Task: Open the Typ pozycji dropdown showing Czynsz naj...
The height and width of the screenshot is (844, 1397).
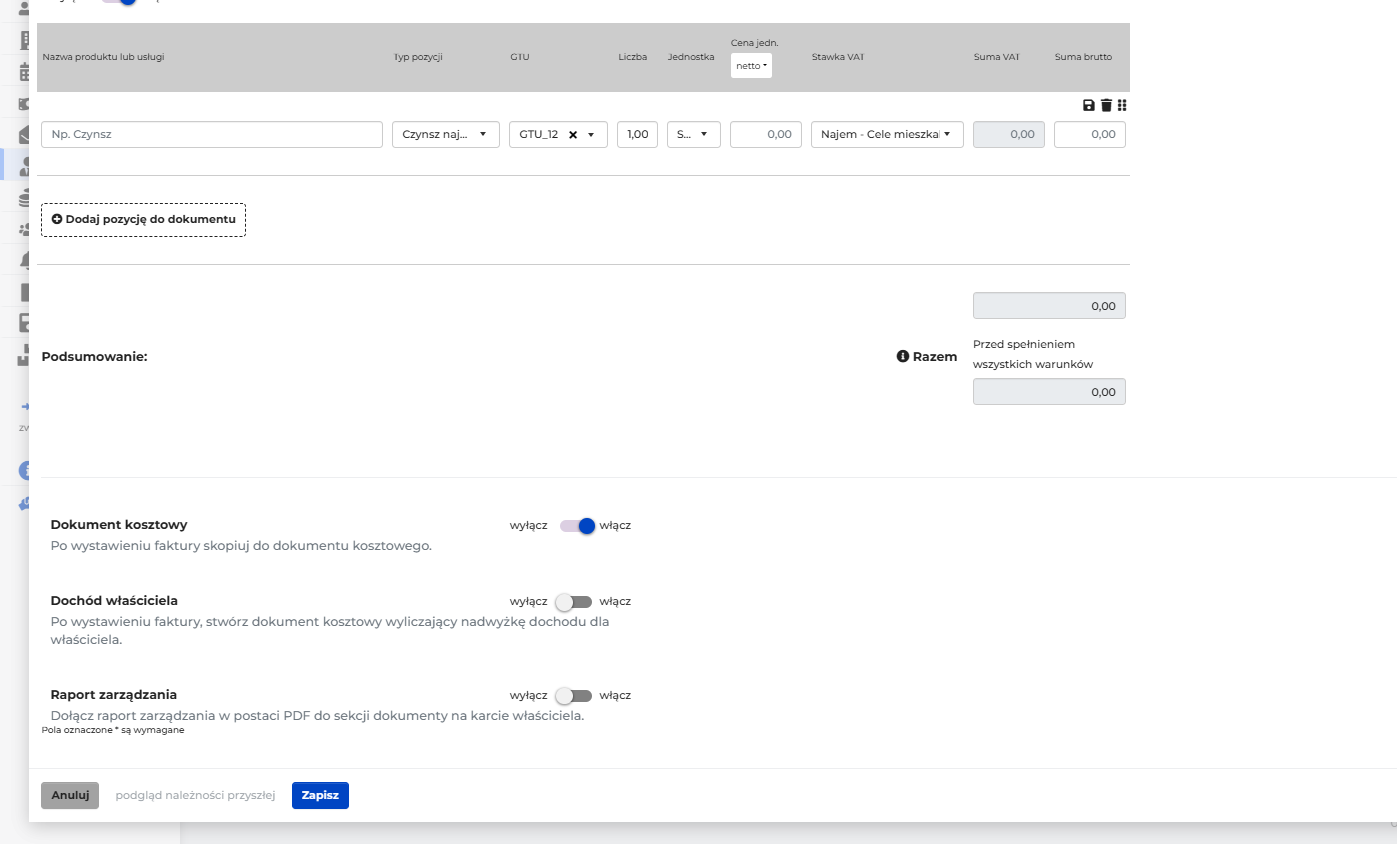Action: point(445,135)
